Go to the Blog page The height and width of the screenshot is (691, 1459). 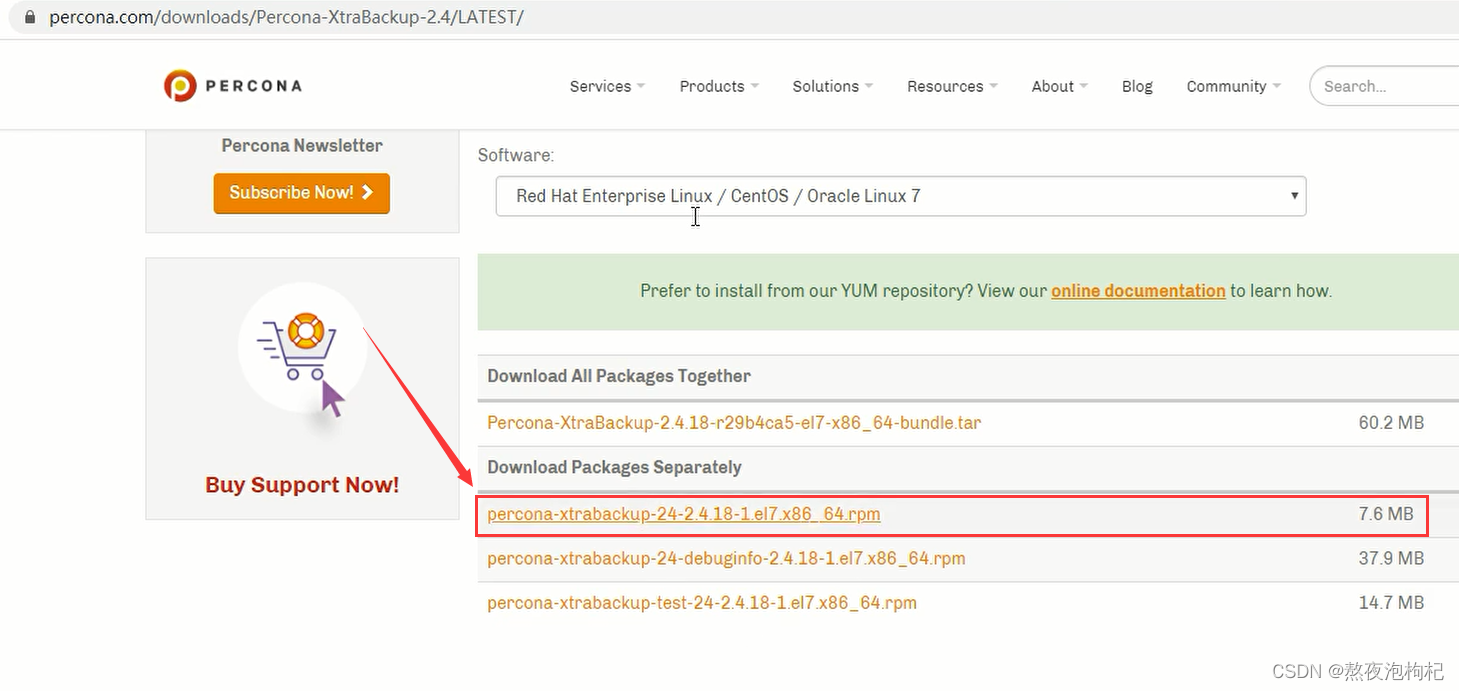(1137, 86)
